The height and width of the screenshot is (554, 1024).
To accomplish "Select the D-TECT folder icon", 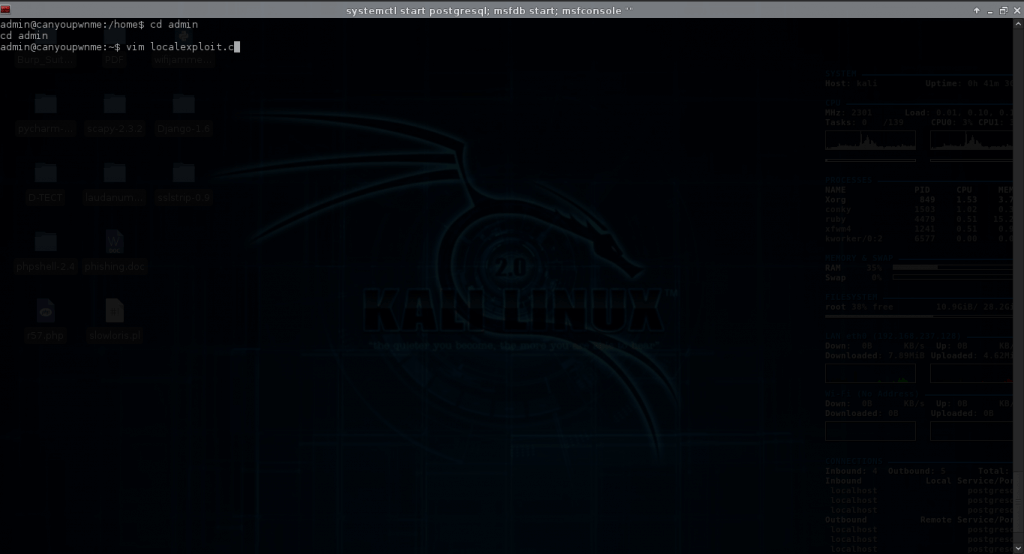I will coord(46,174).
